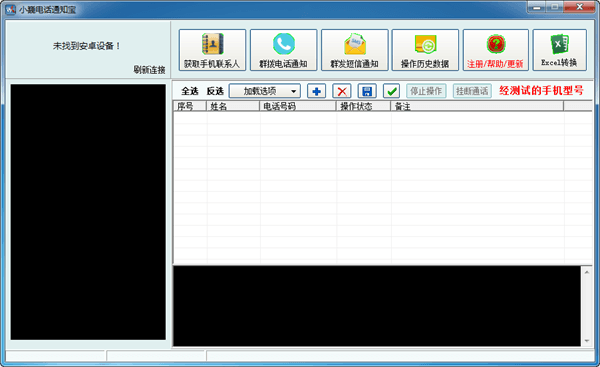600x367 pixels.
Task: Click 反选 to invert selection
Action: (215, 91)
